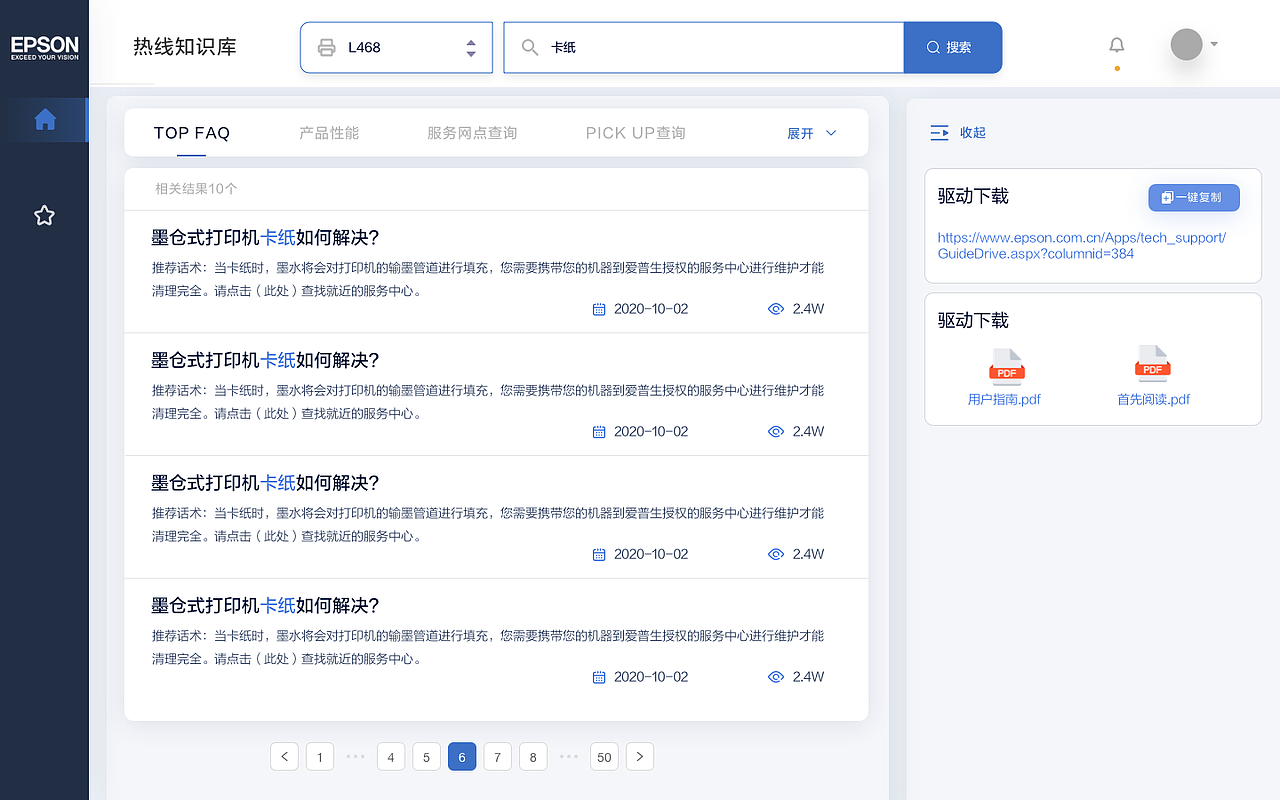Click the collapse panel icon beside 收起

pos(939,132)
